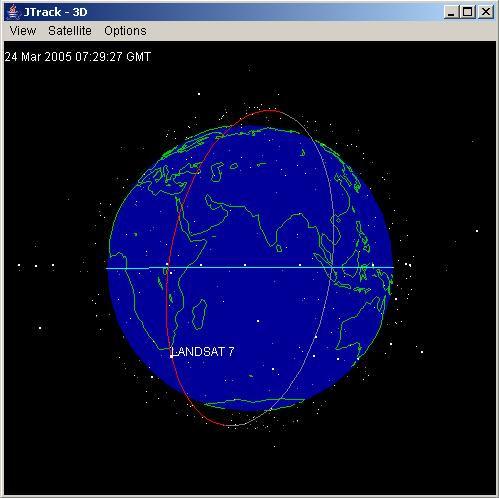Select the LANDSAT 7 satellite marker dot
This screenshot has width=499, height=498.
[171, 356]
